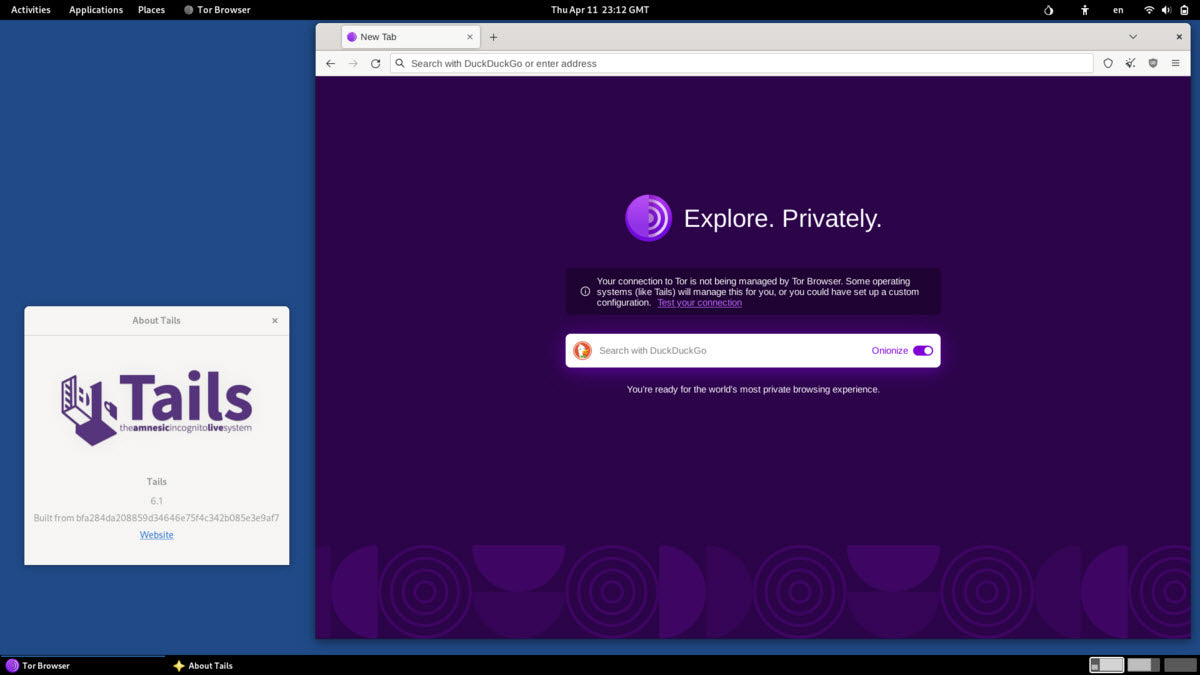Click the Test your connection link
This screenshot has height=675, width=1200.
point(699,302)
